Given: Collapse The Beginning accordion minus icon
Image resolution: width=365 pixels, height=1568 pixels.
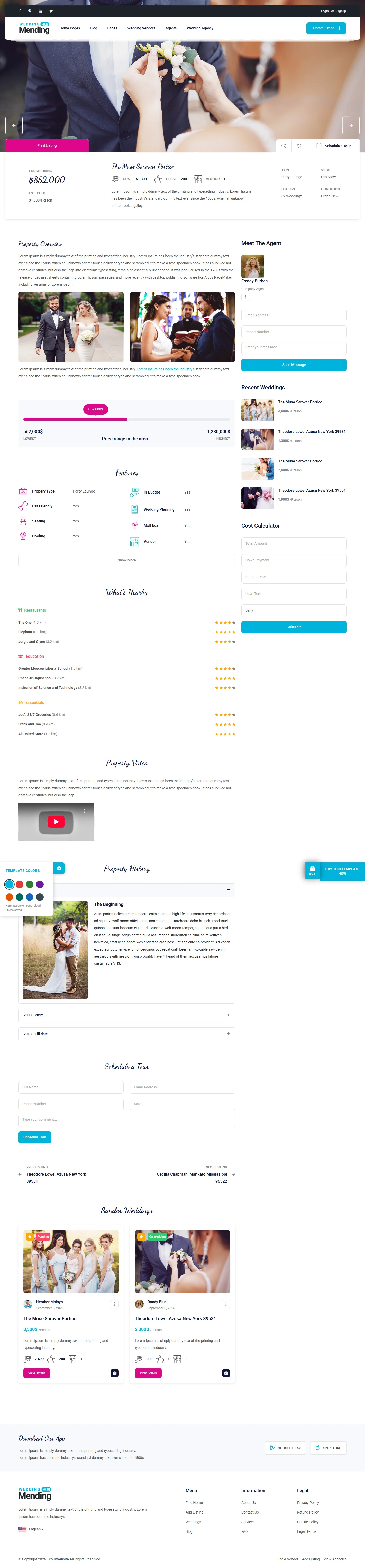Looking at the screenshot, I should click(229, 890).
